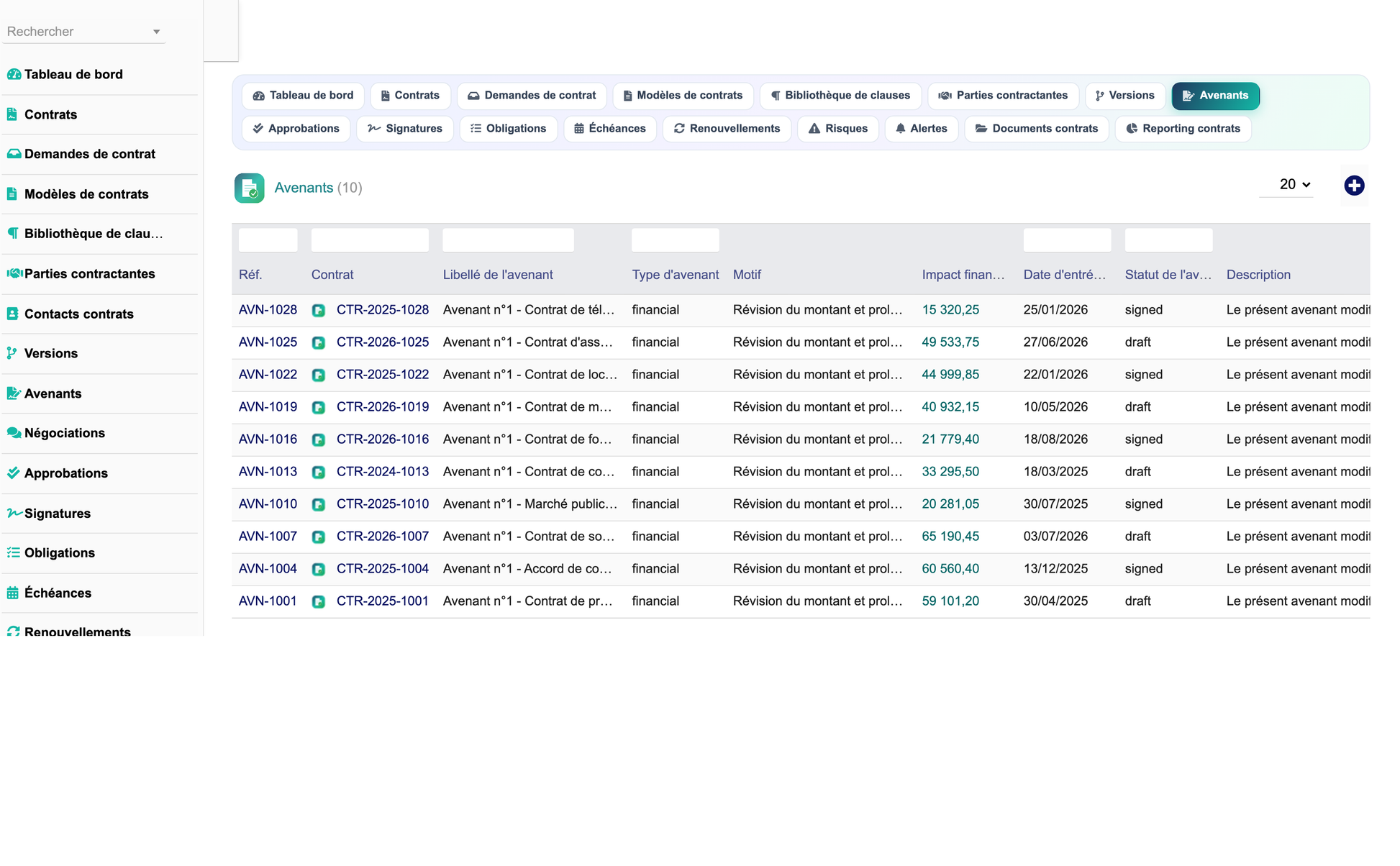Open the Demandes de contrat tab

532,96
